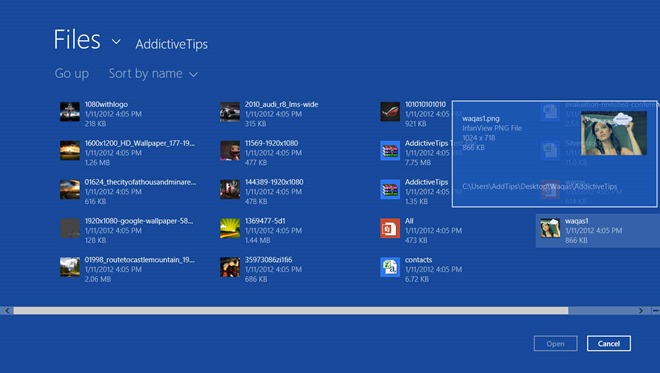Viewport: 660px width, 373px height.
Task: Click the 1.44 MB size text
Action: [258, 240]
